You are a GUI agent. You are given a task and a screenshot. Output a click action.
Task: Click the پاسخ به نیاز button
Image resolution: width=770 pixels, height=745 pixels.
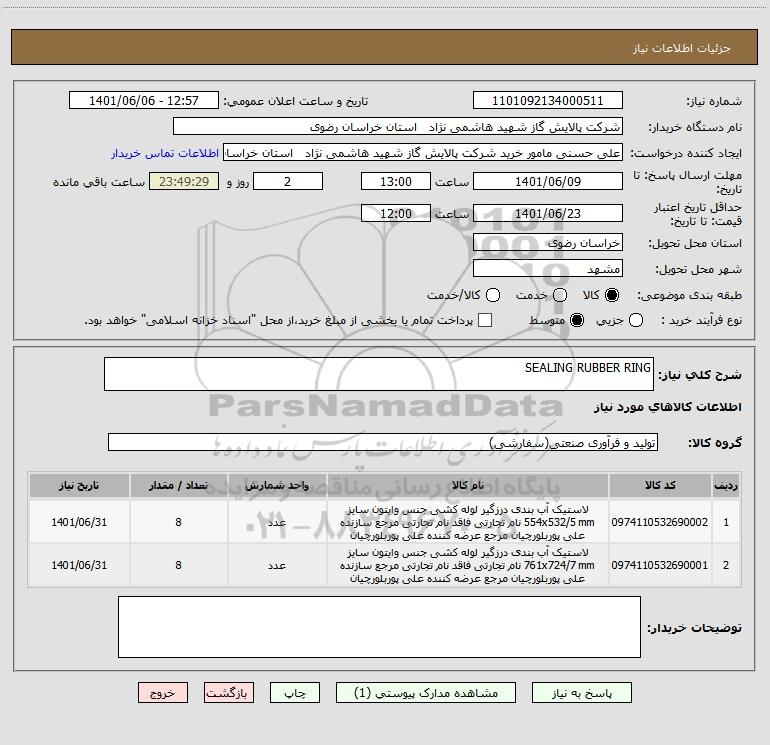[582, 693]
